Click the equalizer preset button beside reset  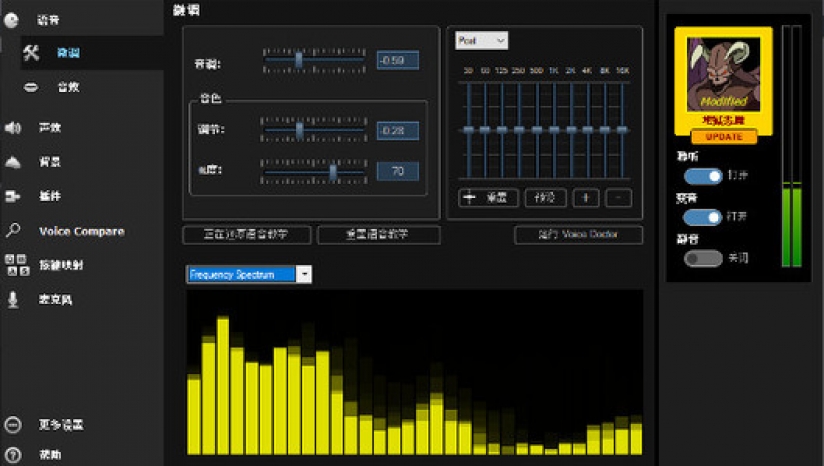click(x=545, y=198)
